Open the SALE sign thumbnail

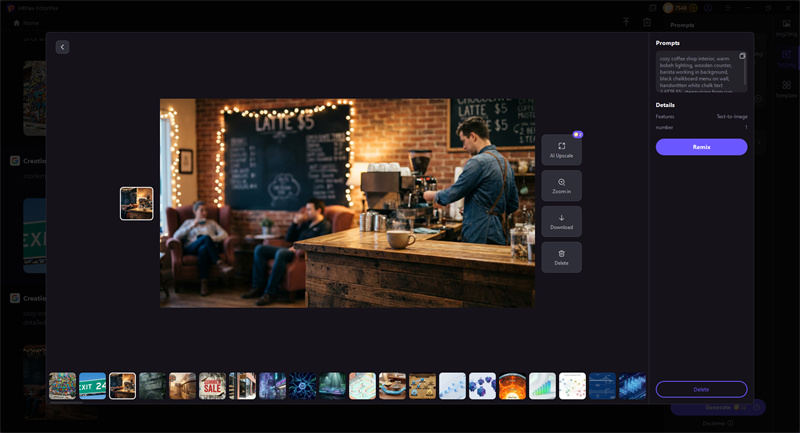pos(212,386)
